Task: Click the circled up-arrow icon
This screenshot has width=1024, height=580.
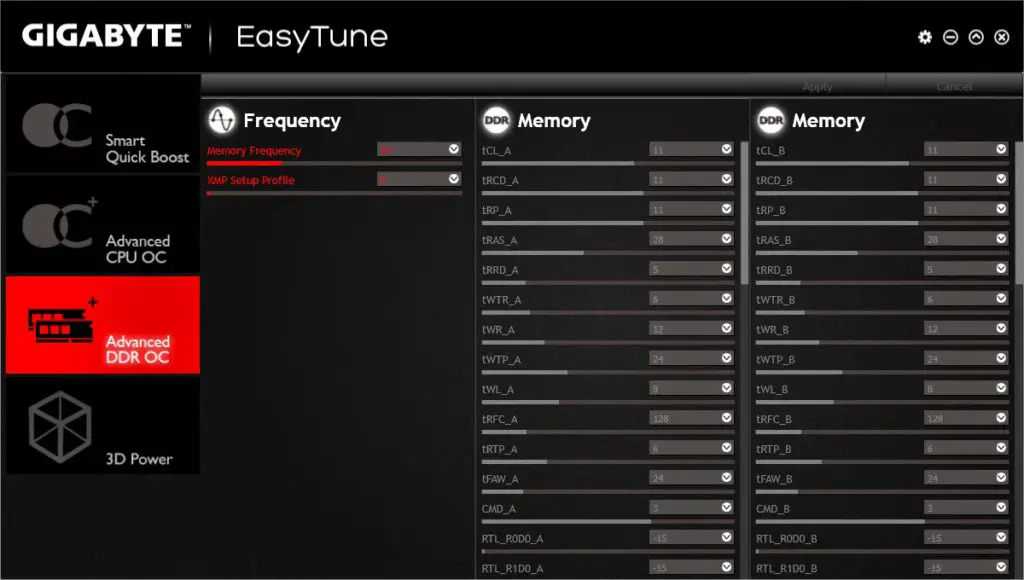Action: point(976,37)
